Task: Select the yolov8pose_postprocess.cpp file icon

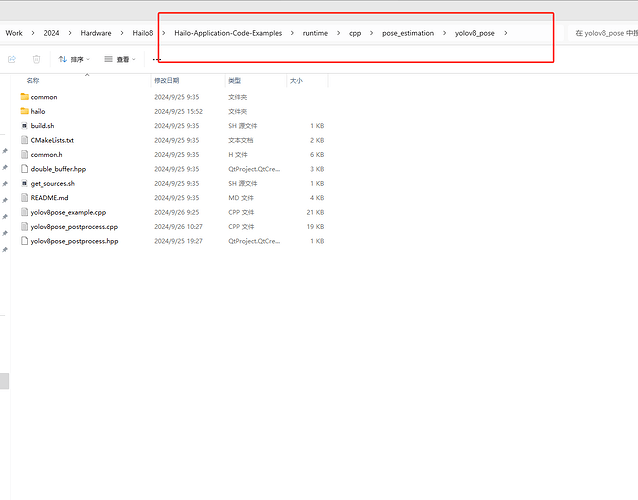Action: point(24,227)
